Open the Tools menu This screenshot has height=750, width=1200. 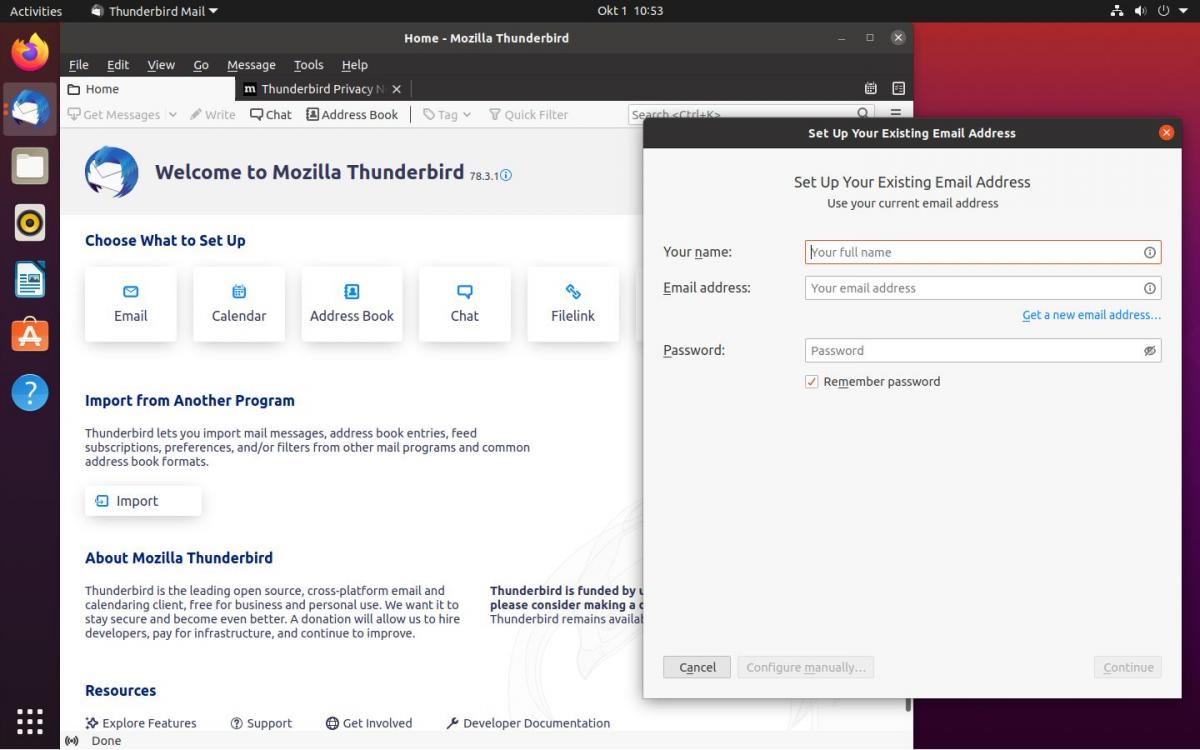[x=308, y=65]
